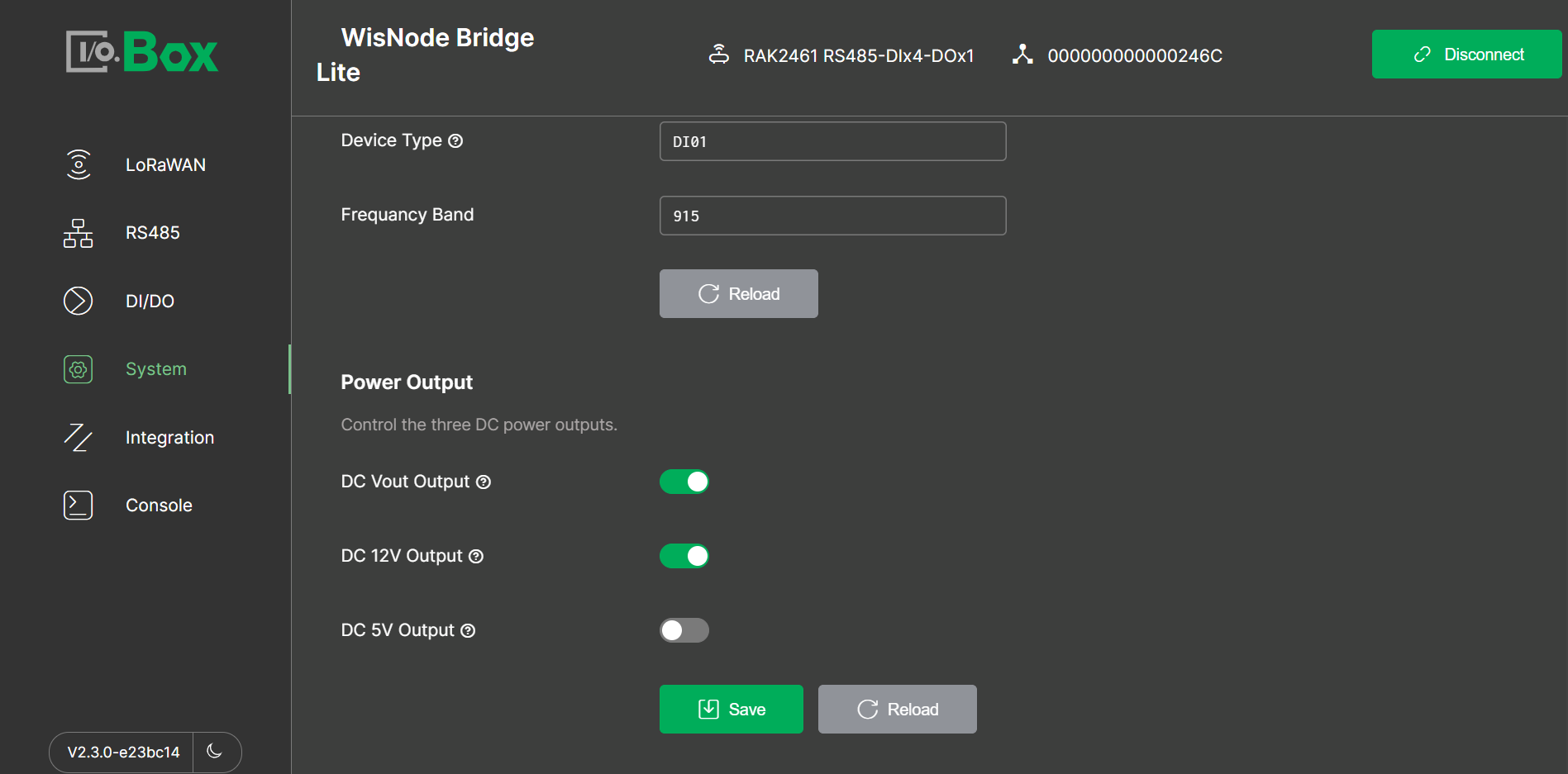This screenshot has width=1568, height=774.
Task: Click help icon next to Device Type
Action: click(x=455, y=141)
